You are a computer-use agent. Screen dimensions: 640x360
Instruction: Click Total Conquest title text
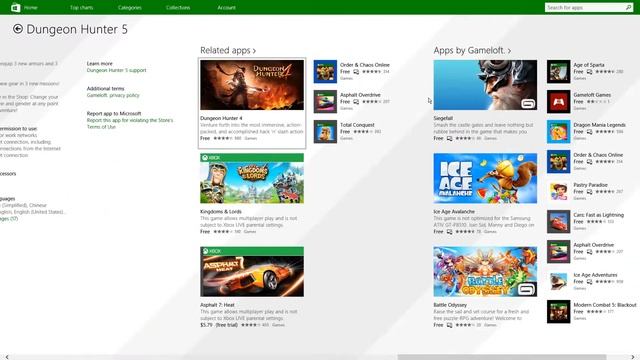tap(357, 125)
